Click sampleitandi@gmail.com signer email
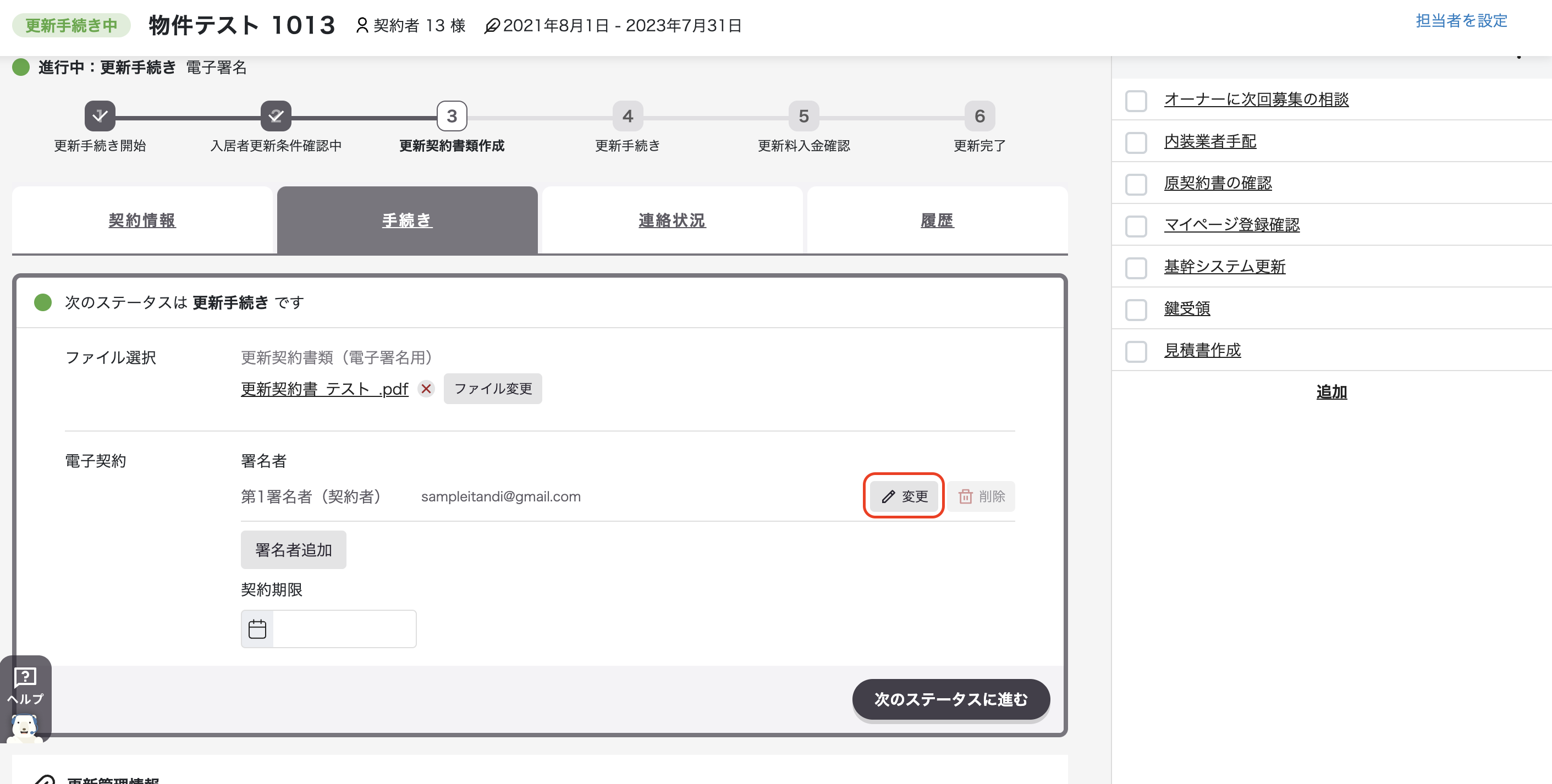This screenshot has width=1552, height=784. coord(500,496)
